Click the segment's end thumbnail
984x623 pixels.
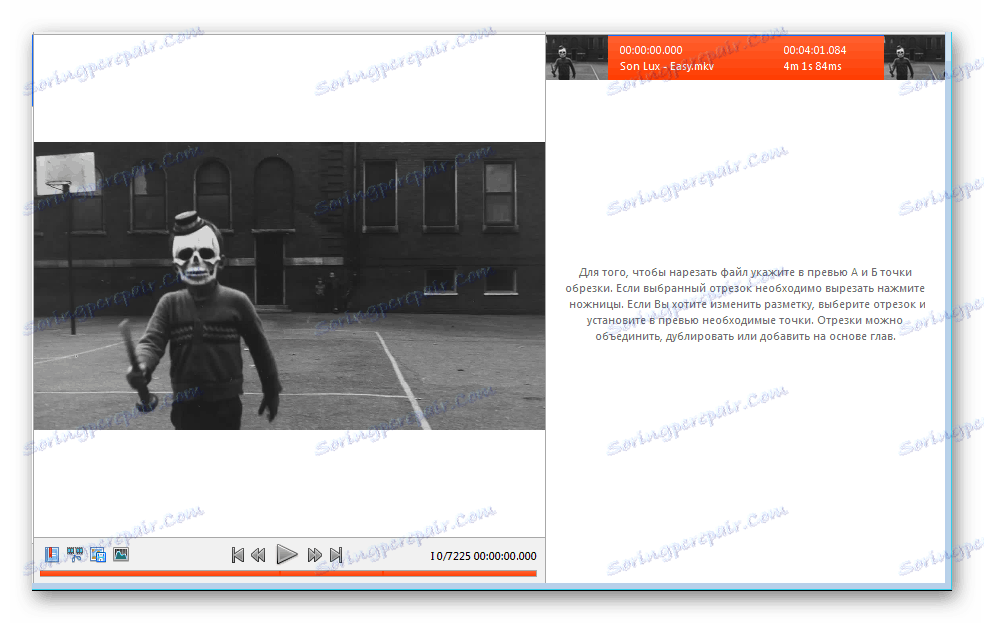tap(914, 58)
